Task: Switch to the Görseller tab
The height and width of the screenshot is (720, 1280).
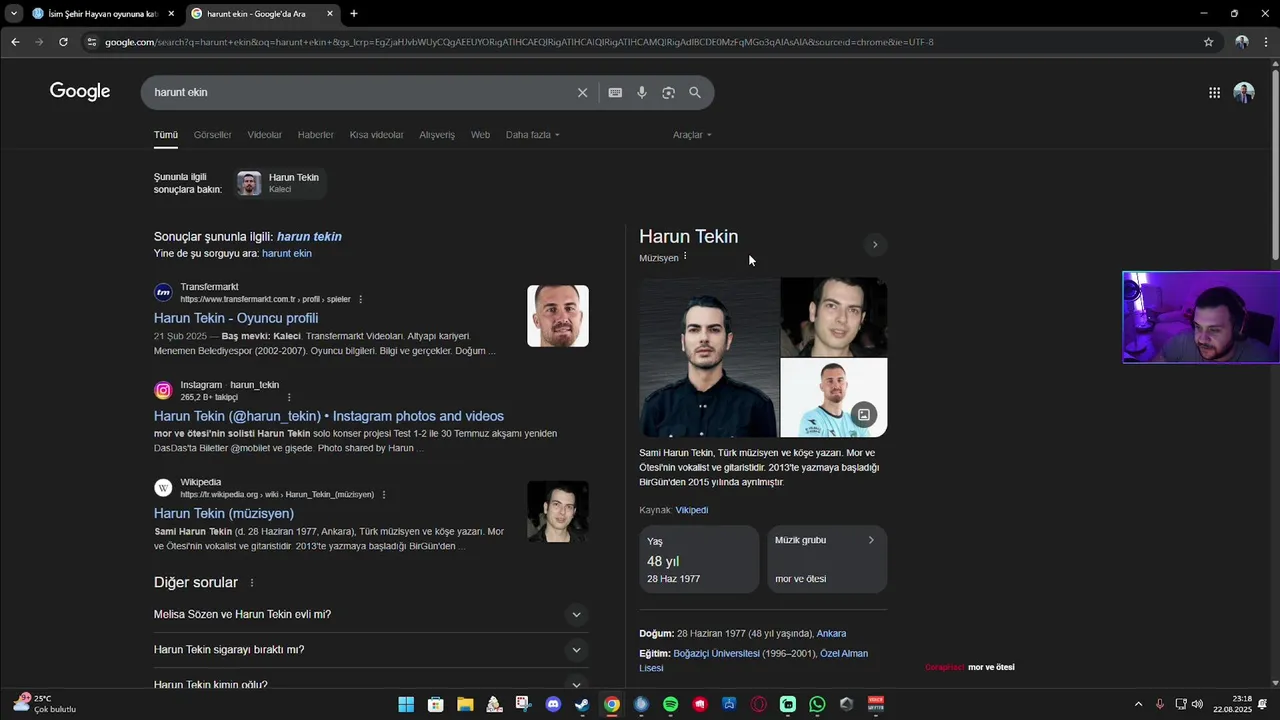Action: (x=212, y=135)
